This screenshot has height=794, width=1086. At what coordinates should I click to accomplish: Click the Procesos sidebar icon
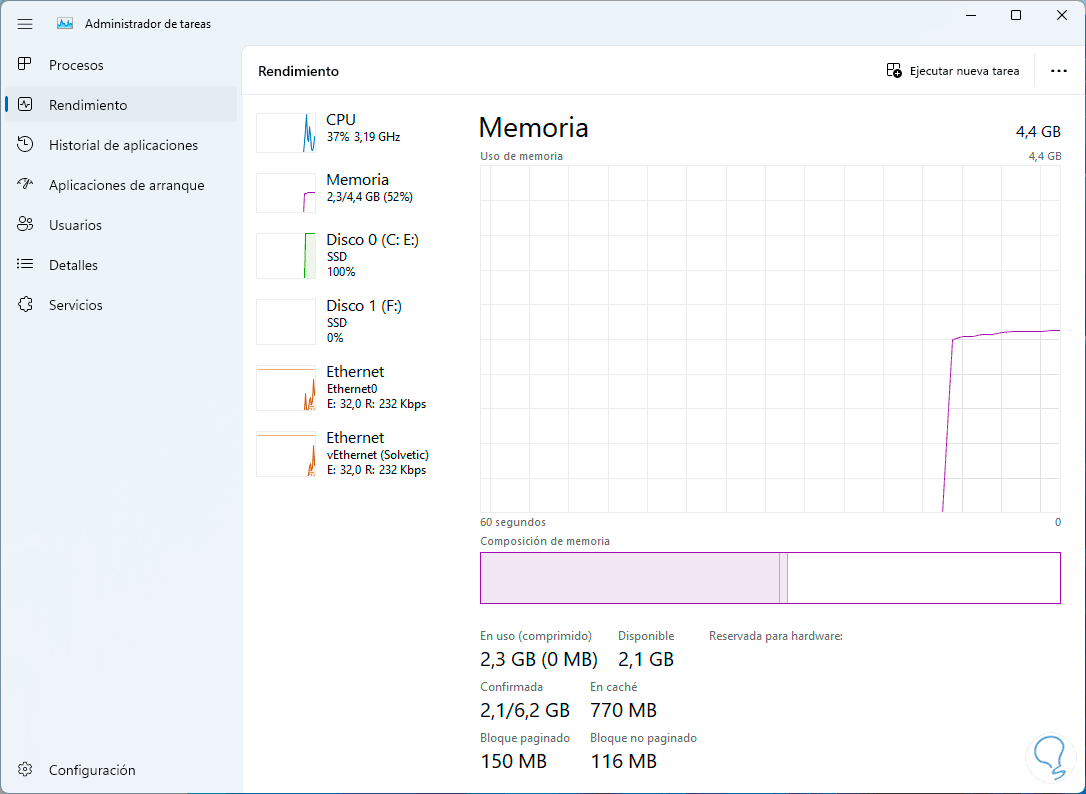(26, 65)
